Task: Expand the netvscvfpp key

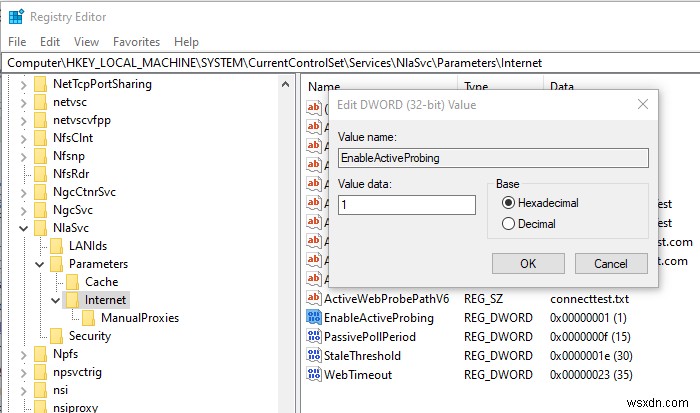Action: (x=24, y=121)
